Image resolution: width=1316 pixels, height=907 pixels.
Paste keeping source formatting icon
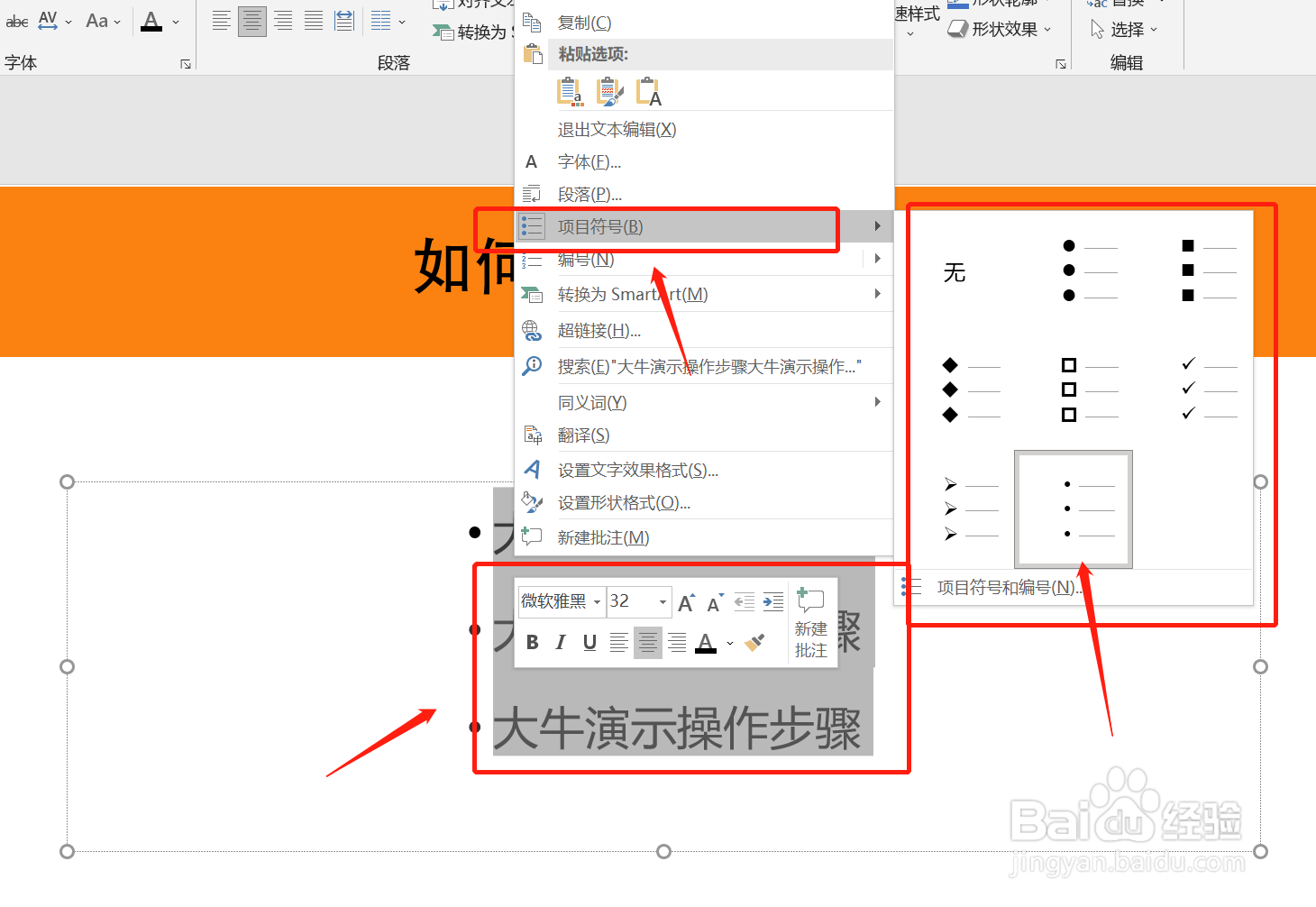(x=609, y=91)
